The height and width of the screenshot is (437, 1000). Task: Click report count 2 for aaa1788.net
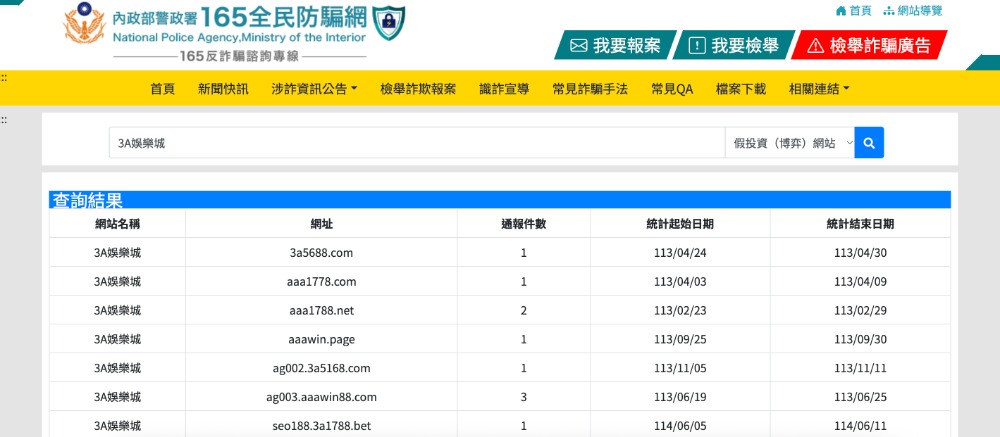pyautogui.click(x=524, y=311)
